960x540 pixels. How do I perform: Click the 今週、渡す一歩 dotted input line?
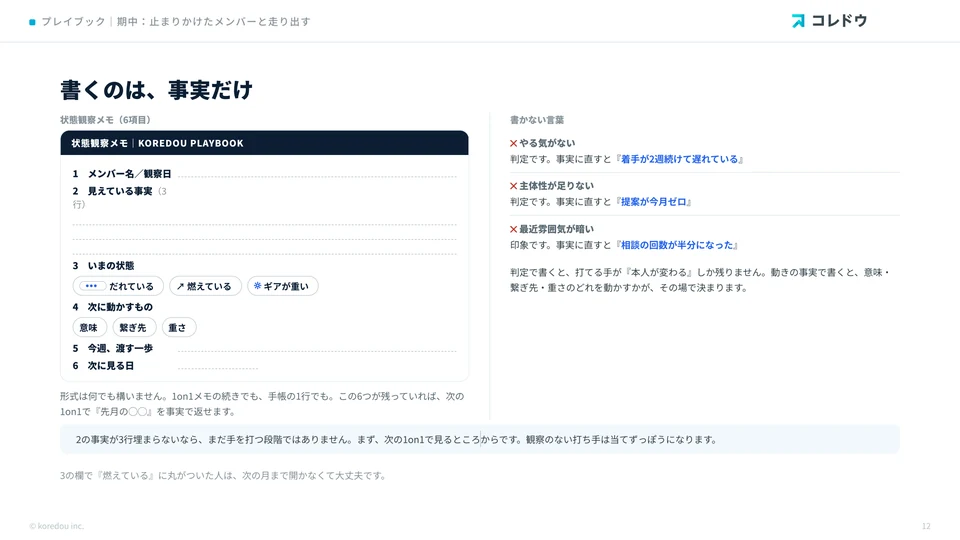click(x=317, y=351)
